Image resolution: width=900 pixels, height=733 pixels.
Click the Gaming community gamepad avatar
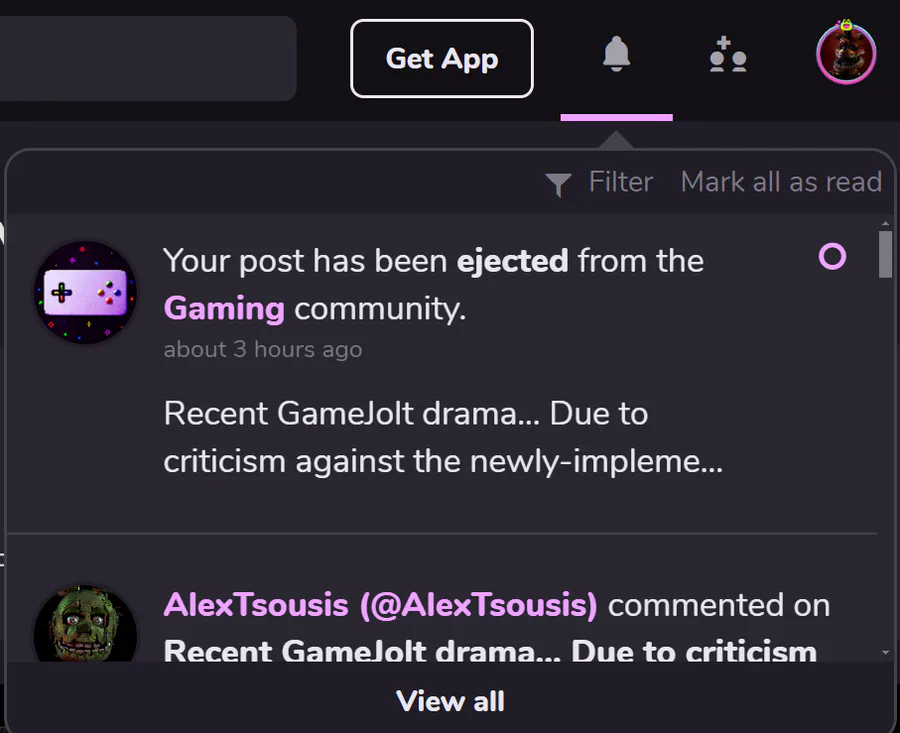85,292
